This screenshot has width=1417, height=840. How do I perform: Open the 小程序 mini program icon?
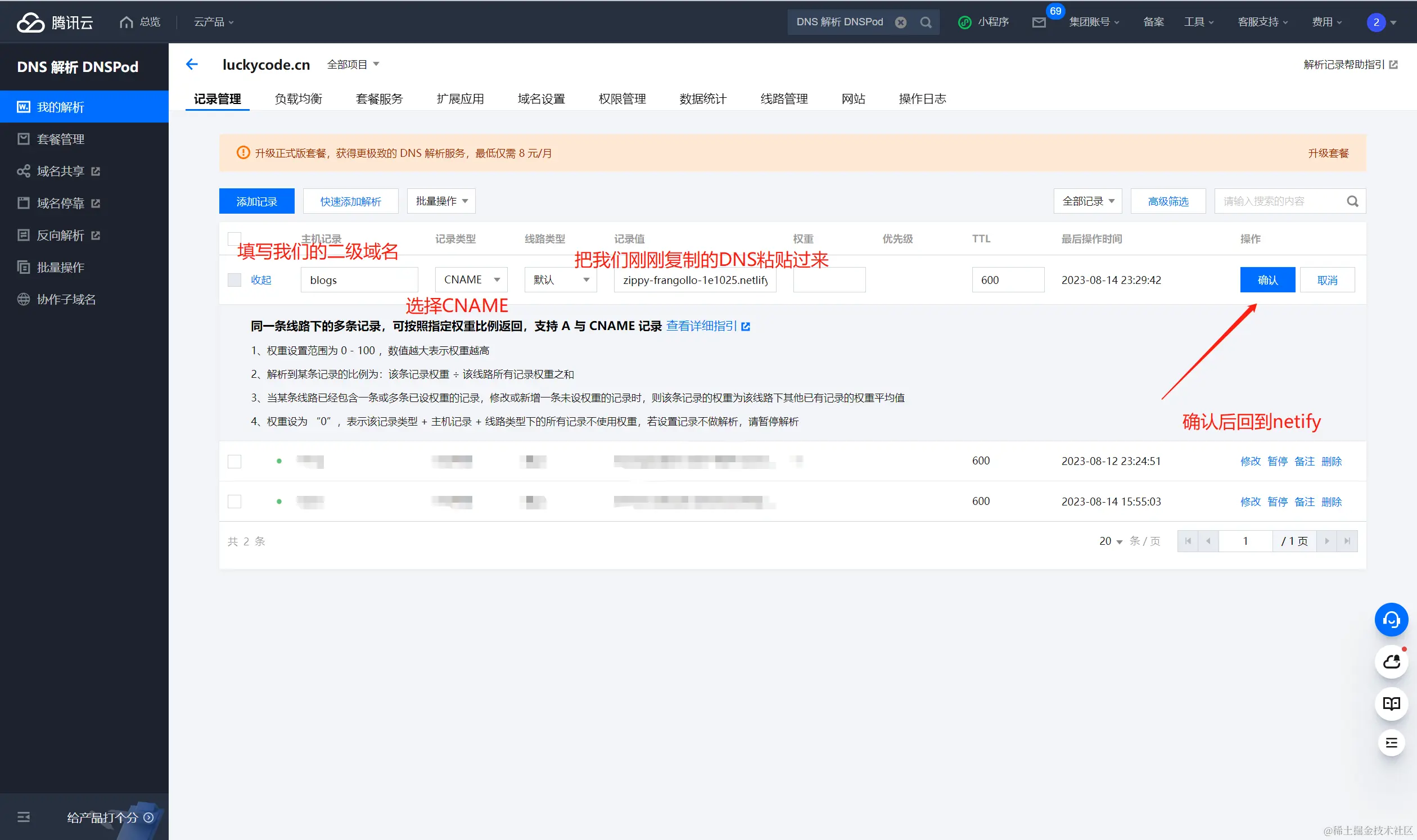click(964, 22)
